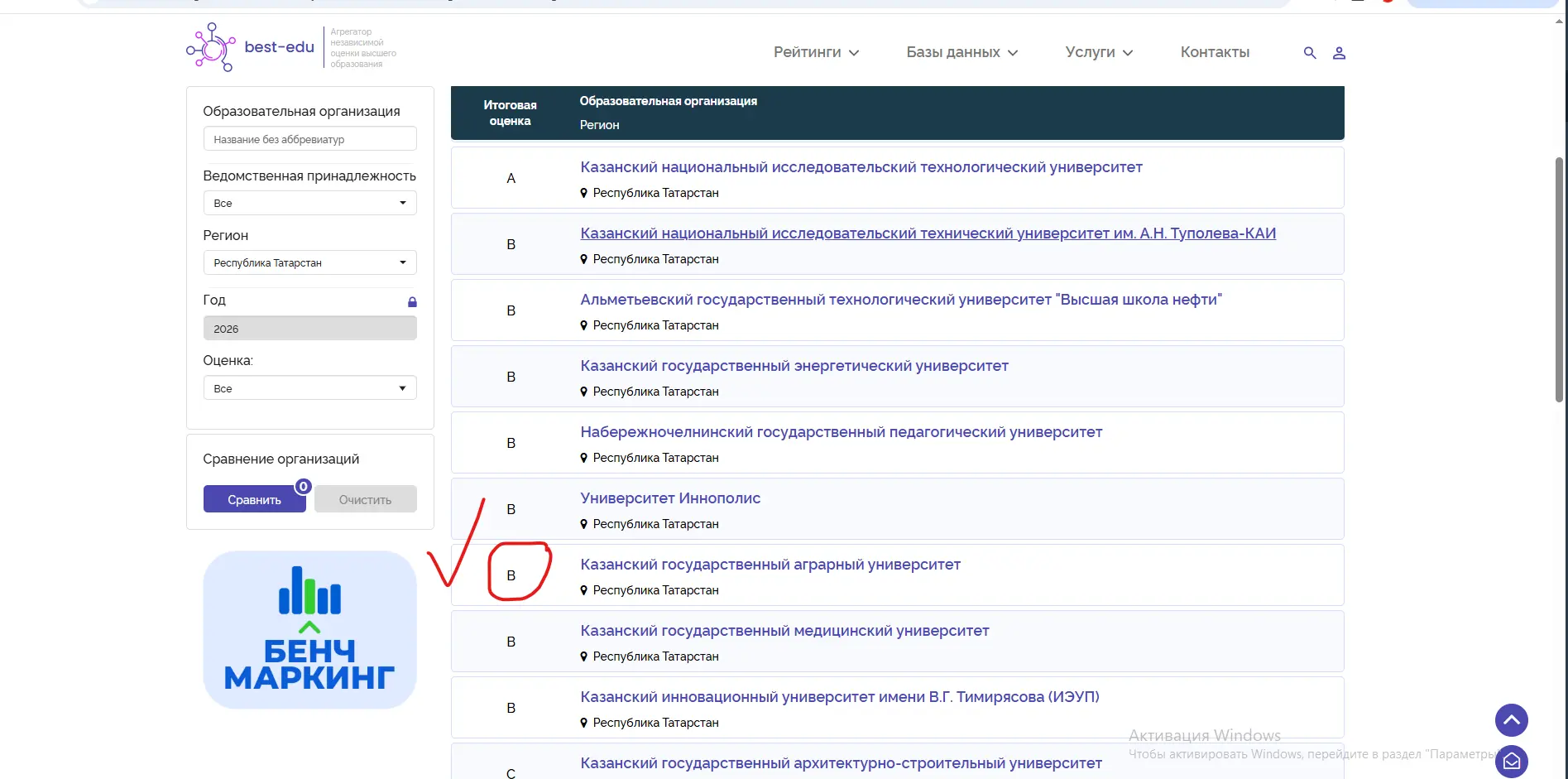Image resolution: width=1568 pixels, height=779 pixels.
Task: Click the scroll-to-top arrow button
Action: tap(1511, 720)
